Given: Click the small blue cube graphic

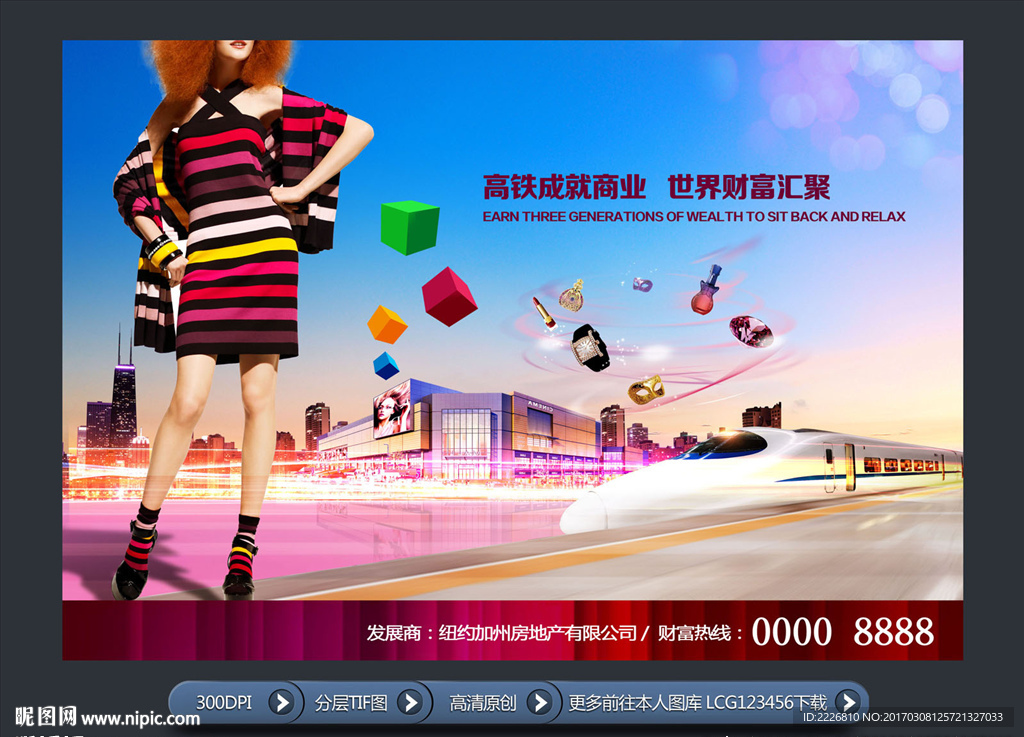Looking at the screenshot, I should 386,366.
